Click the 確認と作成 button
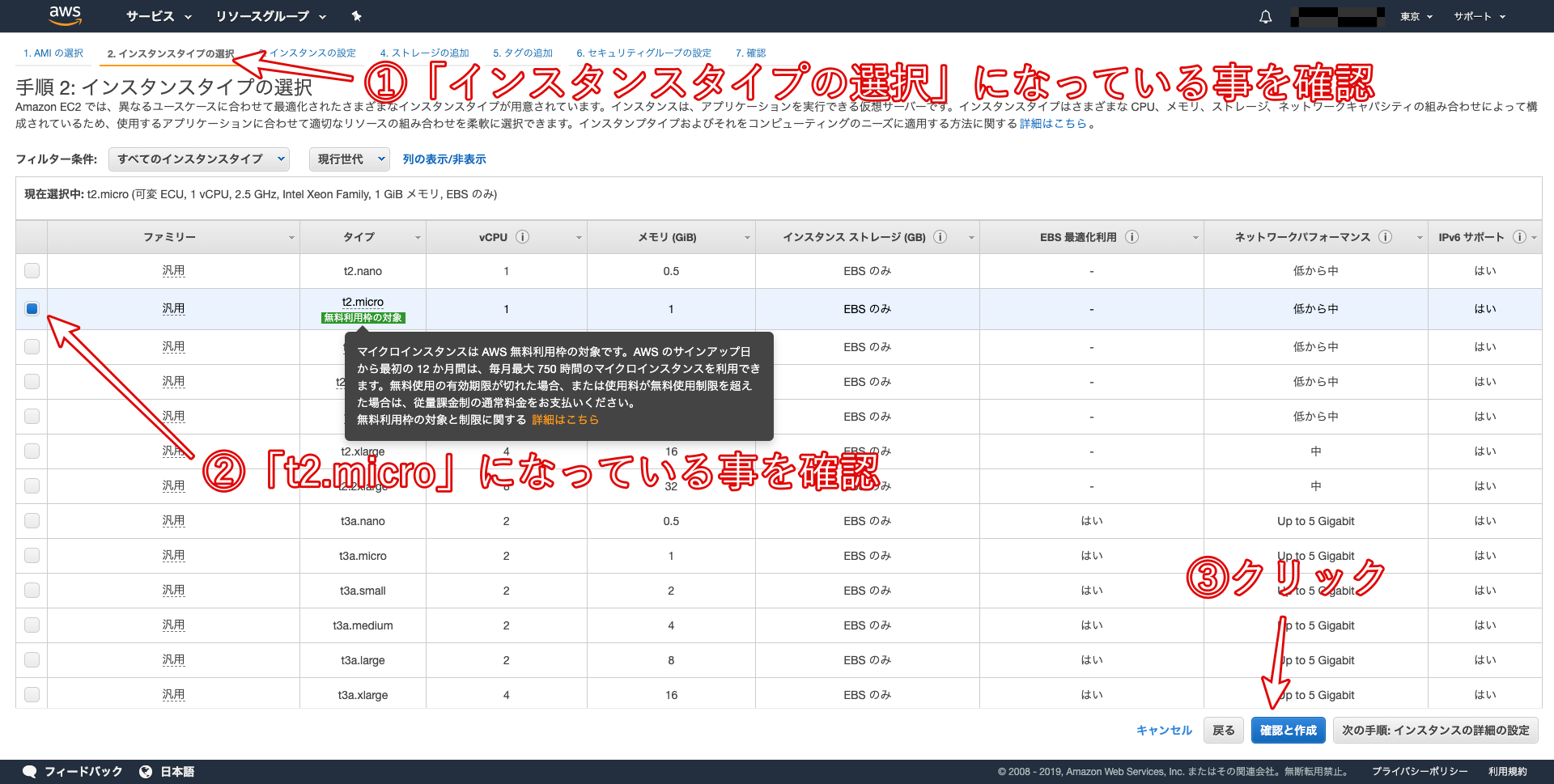This screenshot has width=1554, height=784. tap(1288, 730)
